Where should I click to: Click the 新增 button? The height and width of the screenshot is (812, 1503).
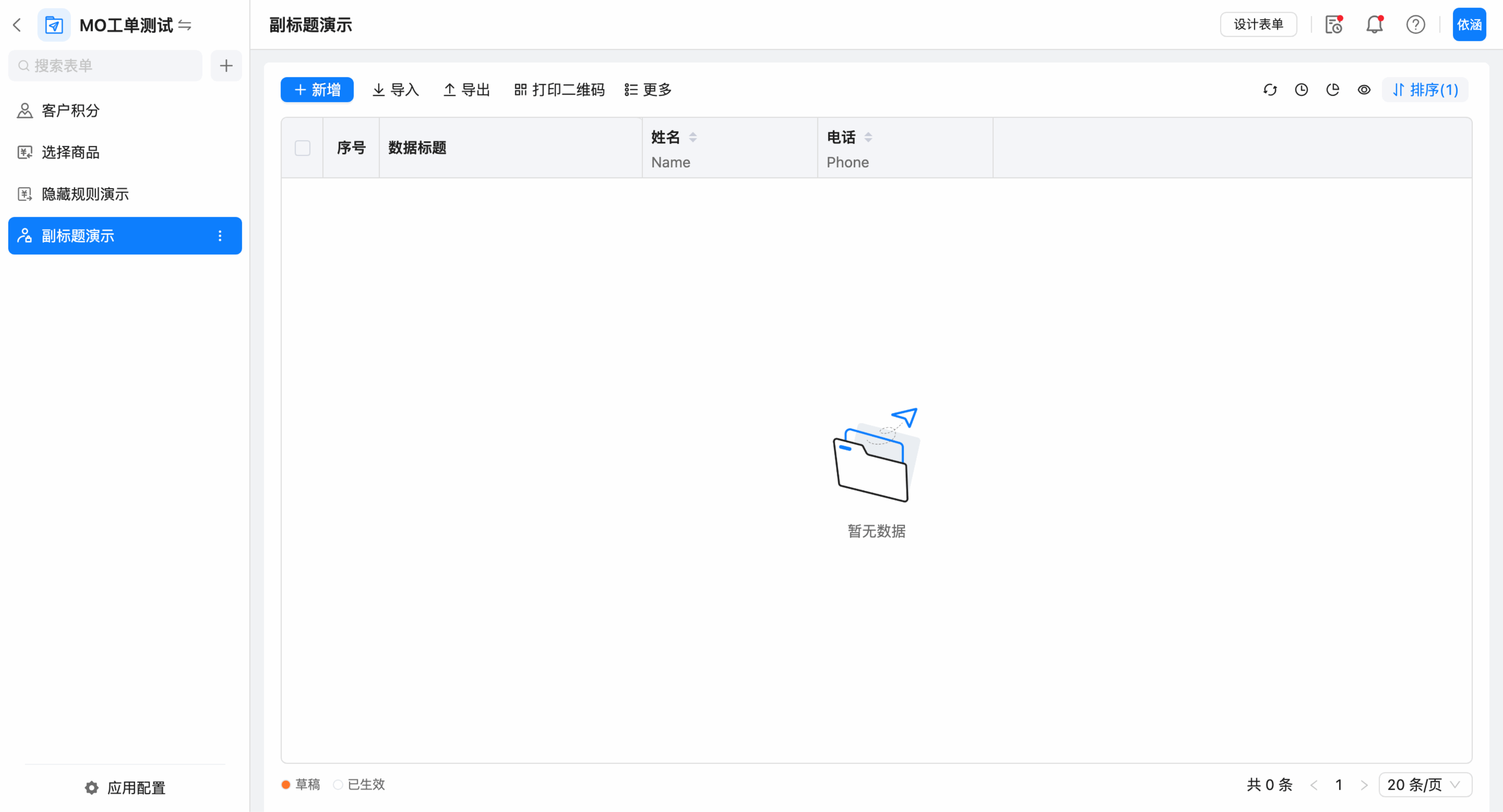tap(317, 90)
